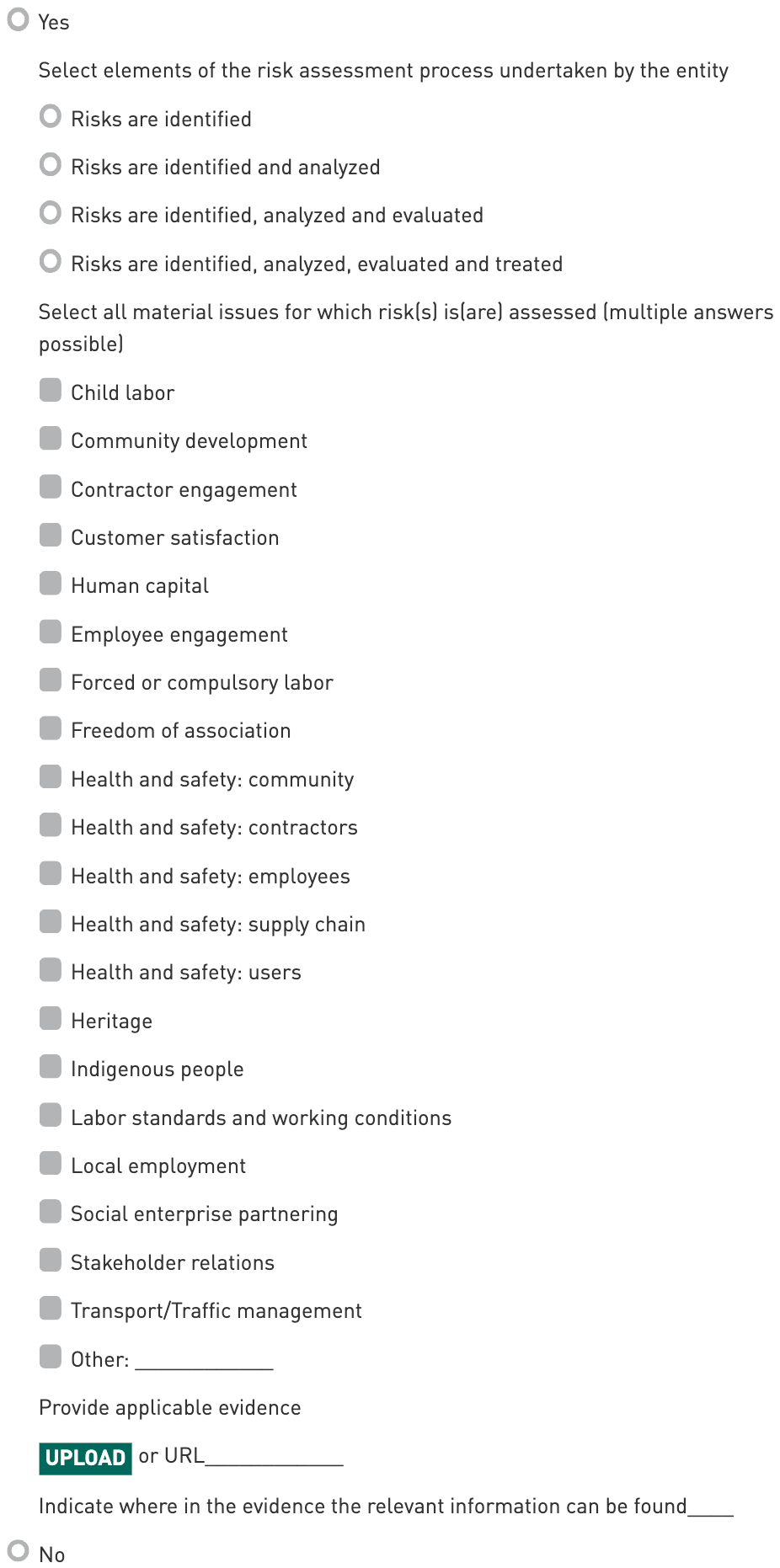
Task: Tick the Contractor engagement checkbox
Action: click(51, 487)
